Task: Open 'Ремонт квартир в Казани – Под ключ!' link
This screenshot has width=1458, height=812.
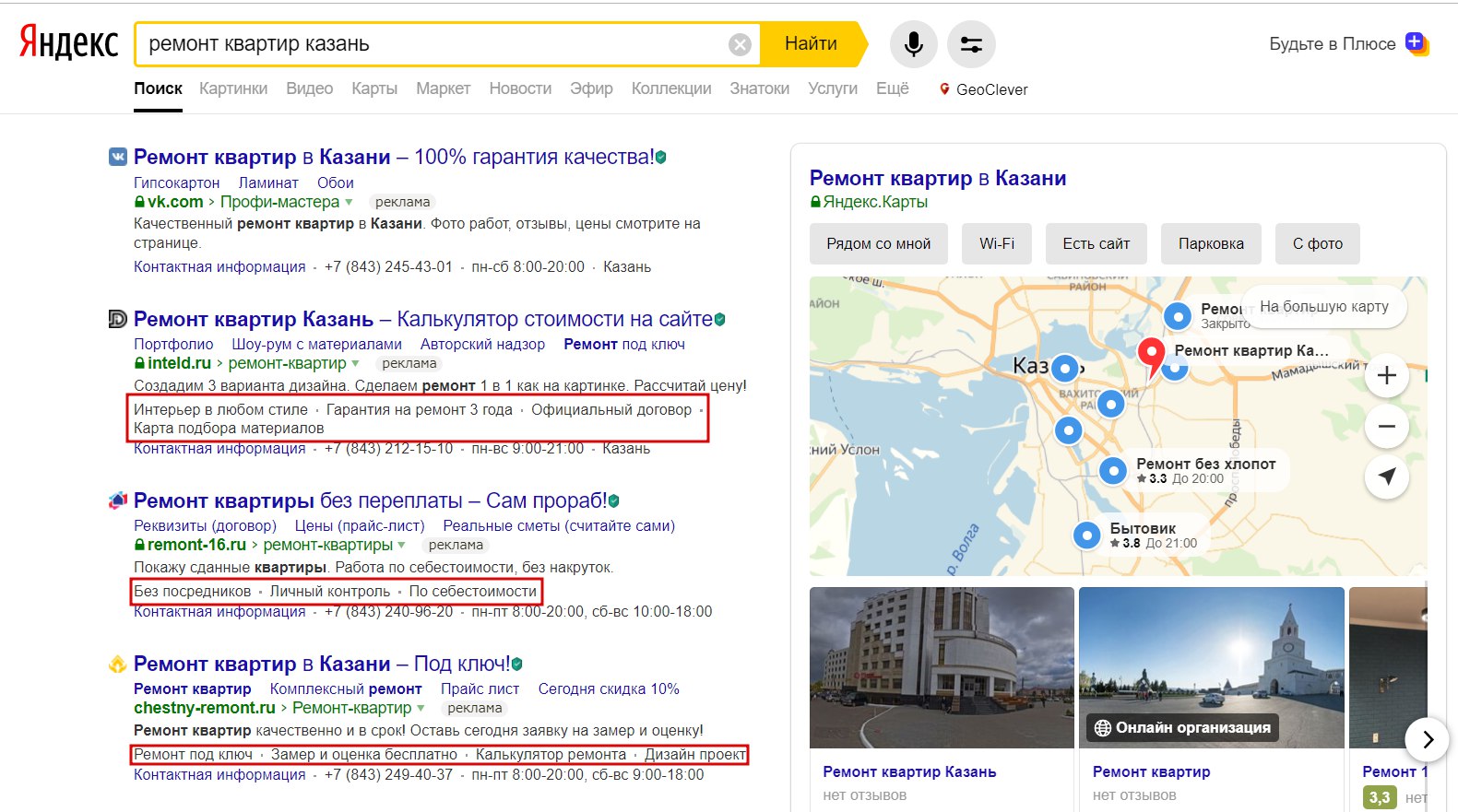Action: coord(322,664)
